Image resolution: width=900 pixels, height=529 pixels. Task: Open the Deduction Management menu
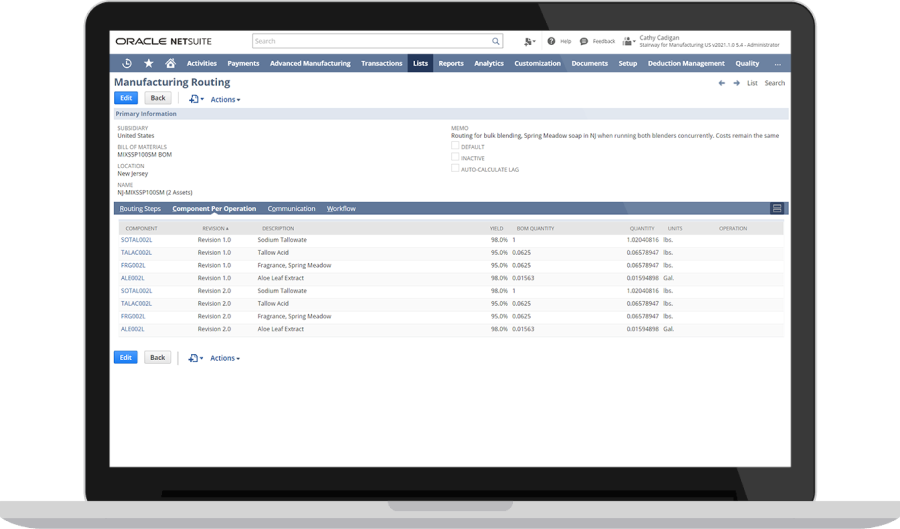(x=686, y=64)
